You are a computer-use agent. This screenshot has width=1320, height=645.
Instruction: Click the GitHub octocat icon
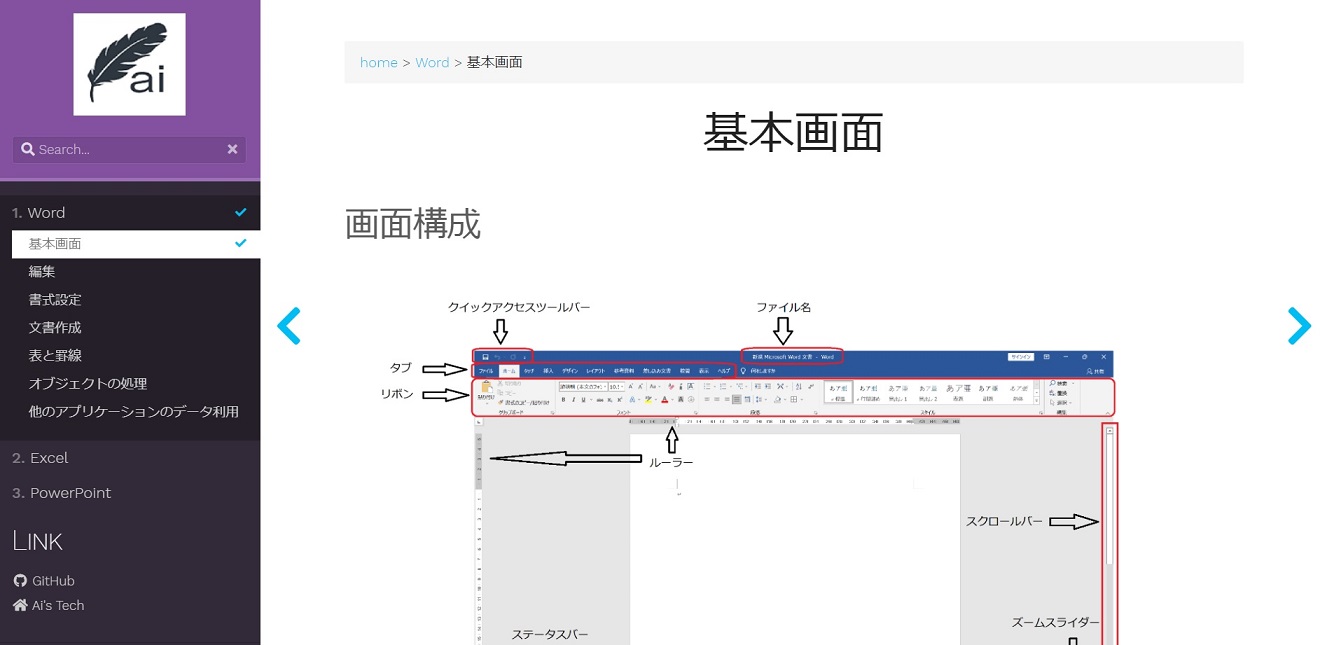20,581
